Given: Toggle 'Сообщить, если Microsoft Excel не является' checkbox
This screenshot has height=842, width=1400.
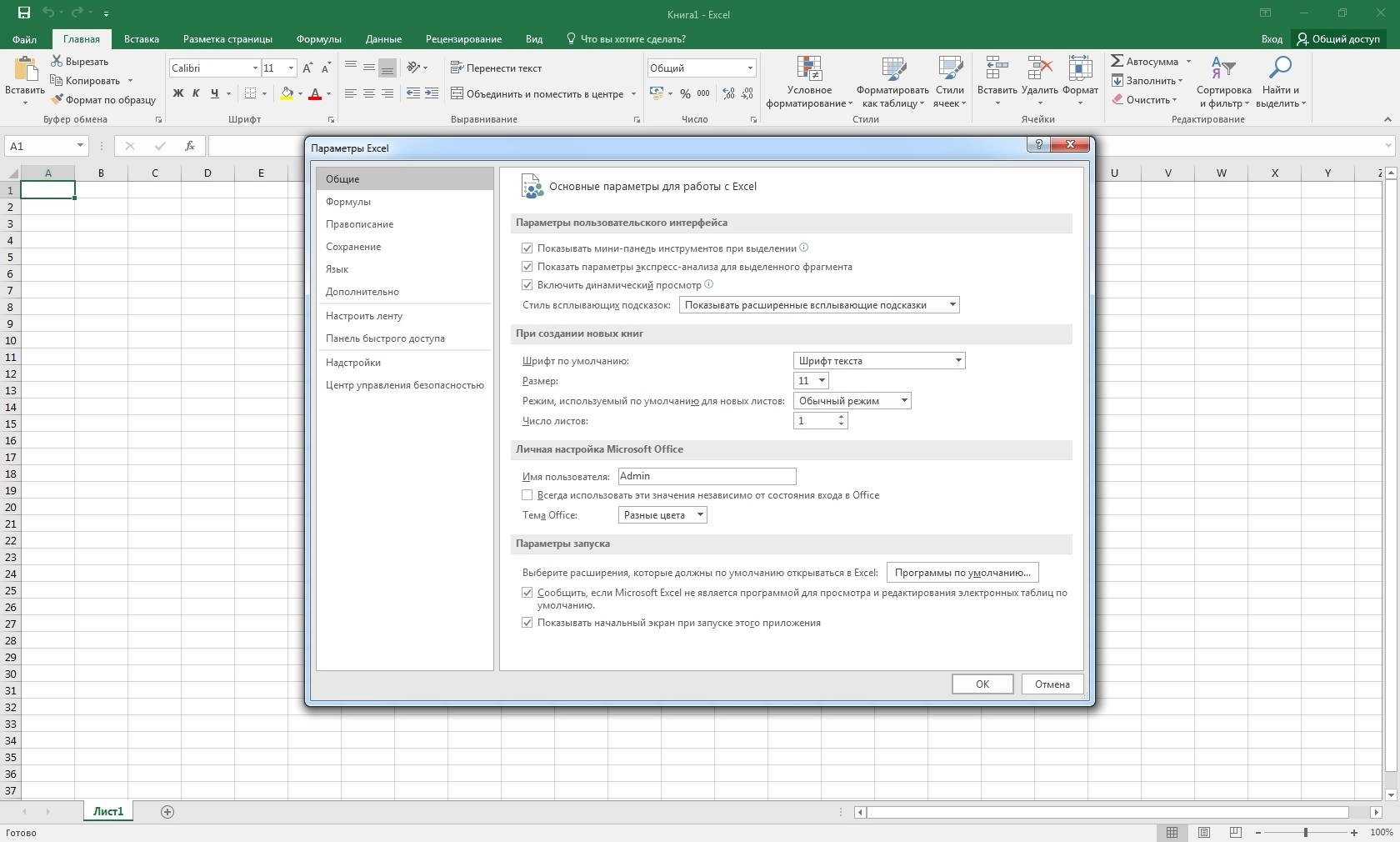Looking at the screenshot, I should pos(527,593).
